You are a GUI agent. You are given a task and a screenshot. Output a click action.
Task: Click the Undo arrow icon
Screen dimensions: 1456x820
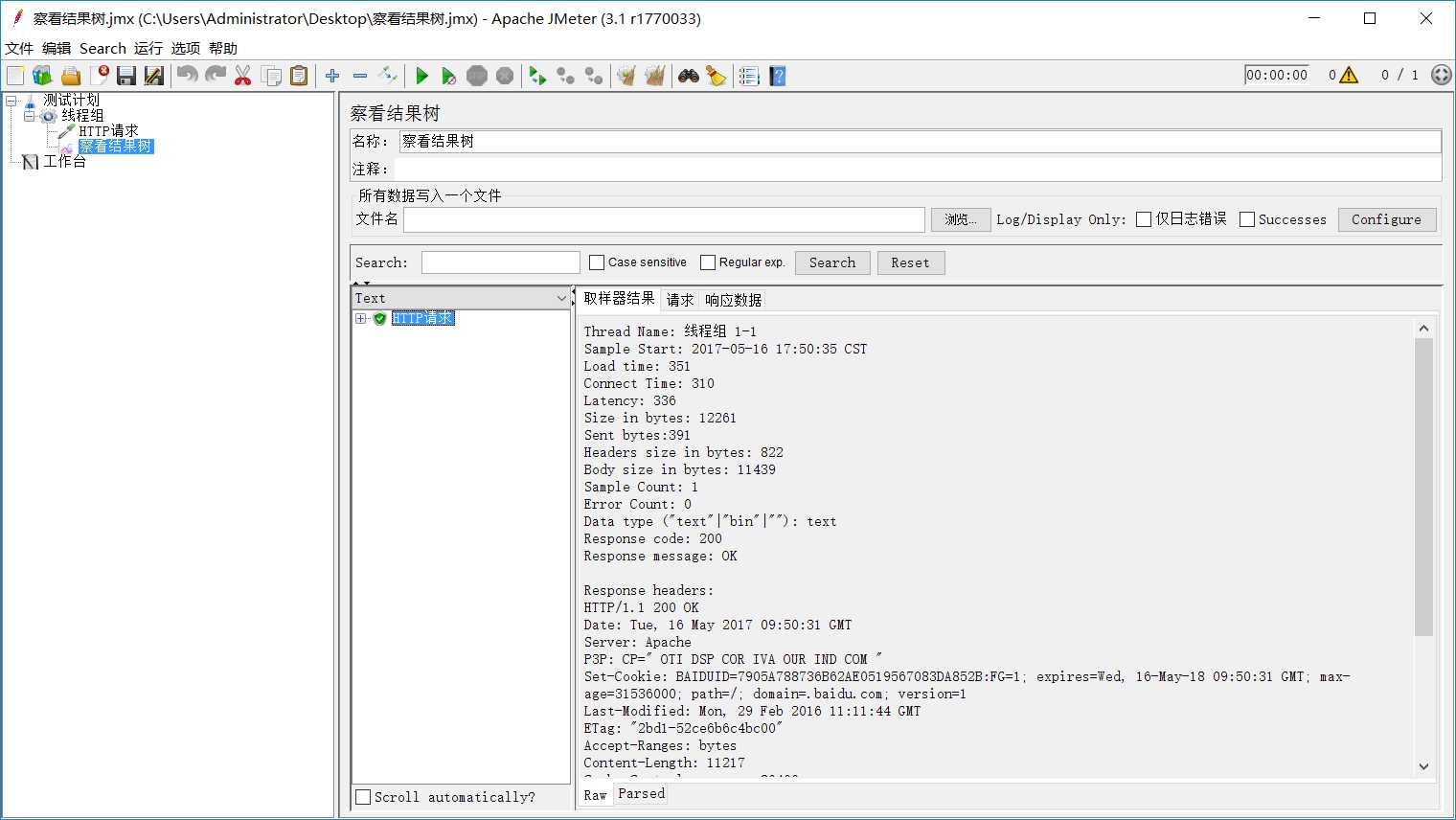pos(188,76)
